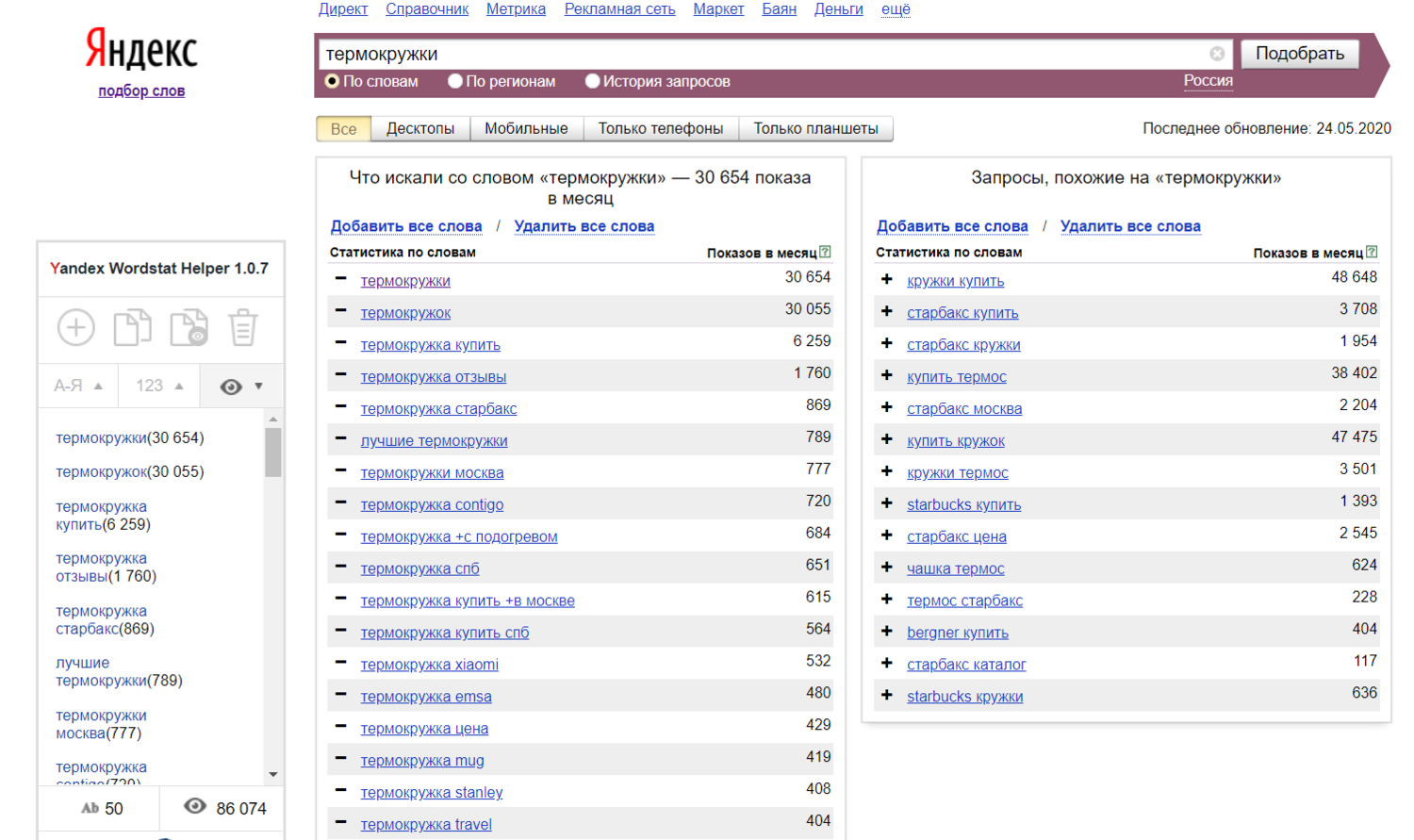
Task: Switch to the Все devices tab
Action: (x=343, y=129)
